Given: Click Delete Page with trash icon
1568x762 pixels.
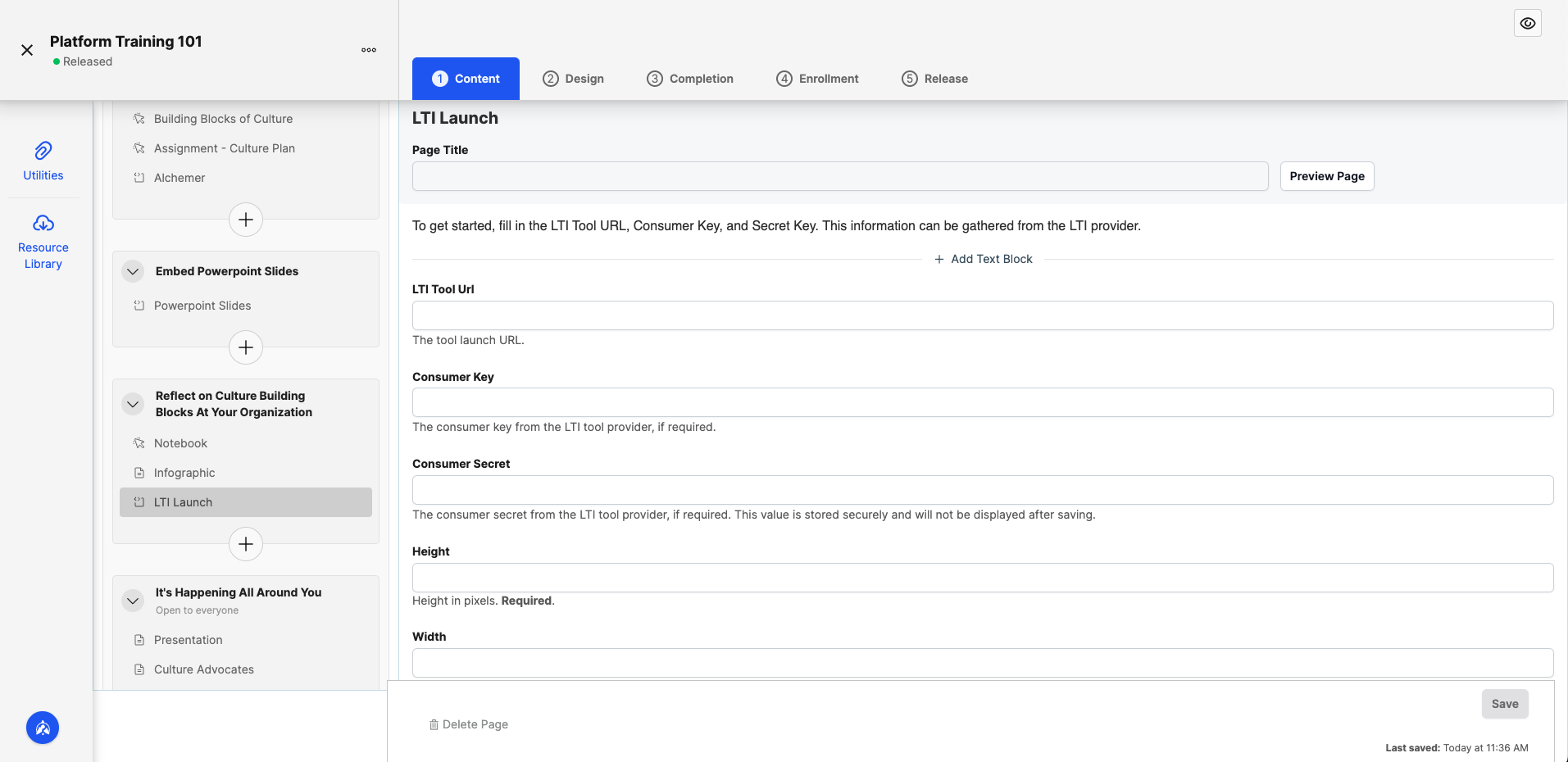Looking at the screenshot, I should pyautogui.click(x=469, y=724).
